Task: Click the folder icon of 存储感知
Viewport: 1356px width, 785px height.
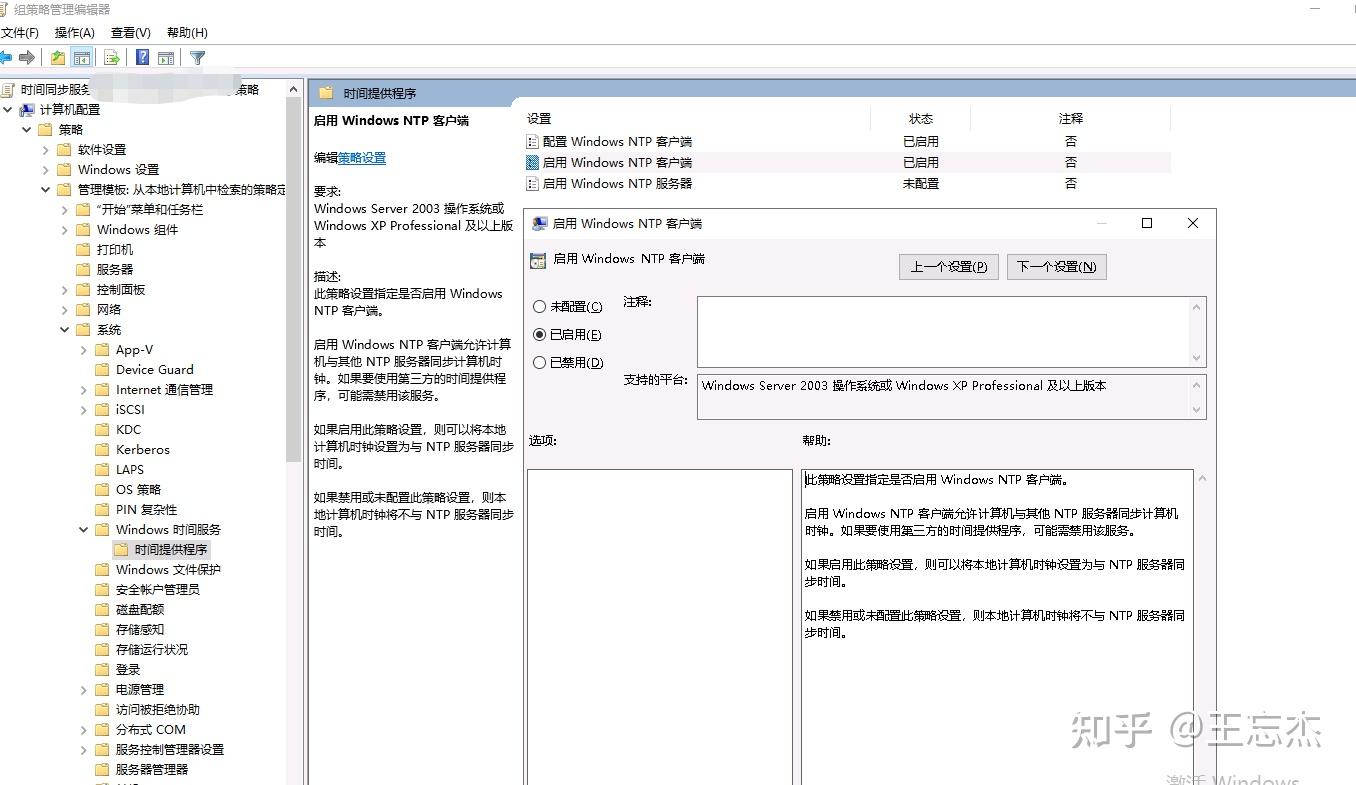Action: pos(102,630)
